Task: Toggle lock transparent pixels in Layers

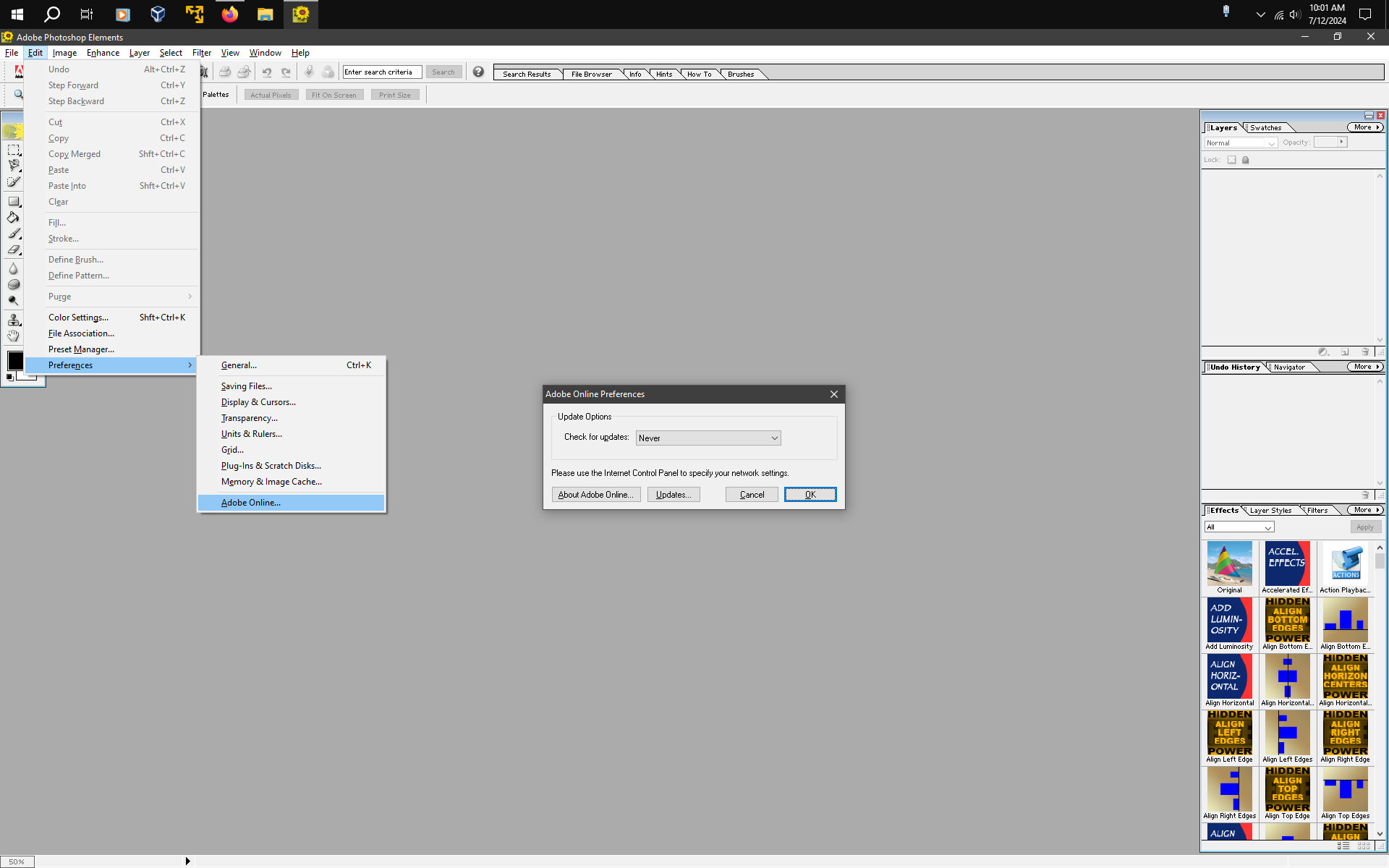Action: (1231, 160)
